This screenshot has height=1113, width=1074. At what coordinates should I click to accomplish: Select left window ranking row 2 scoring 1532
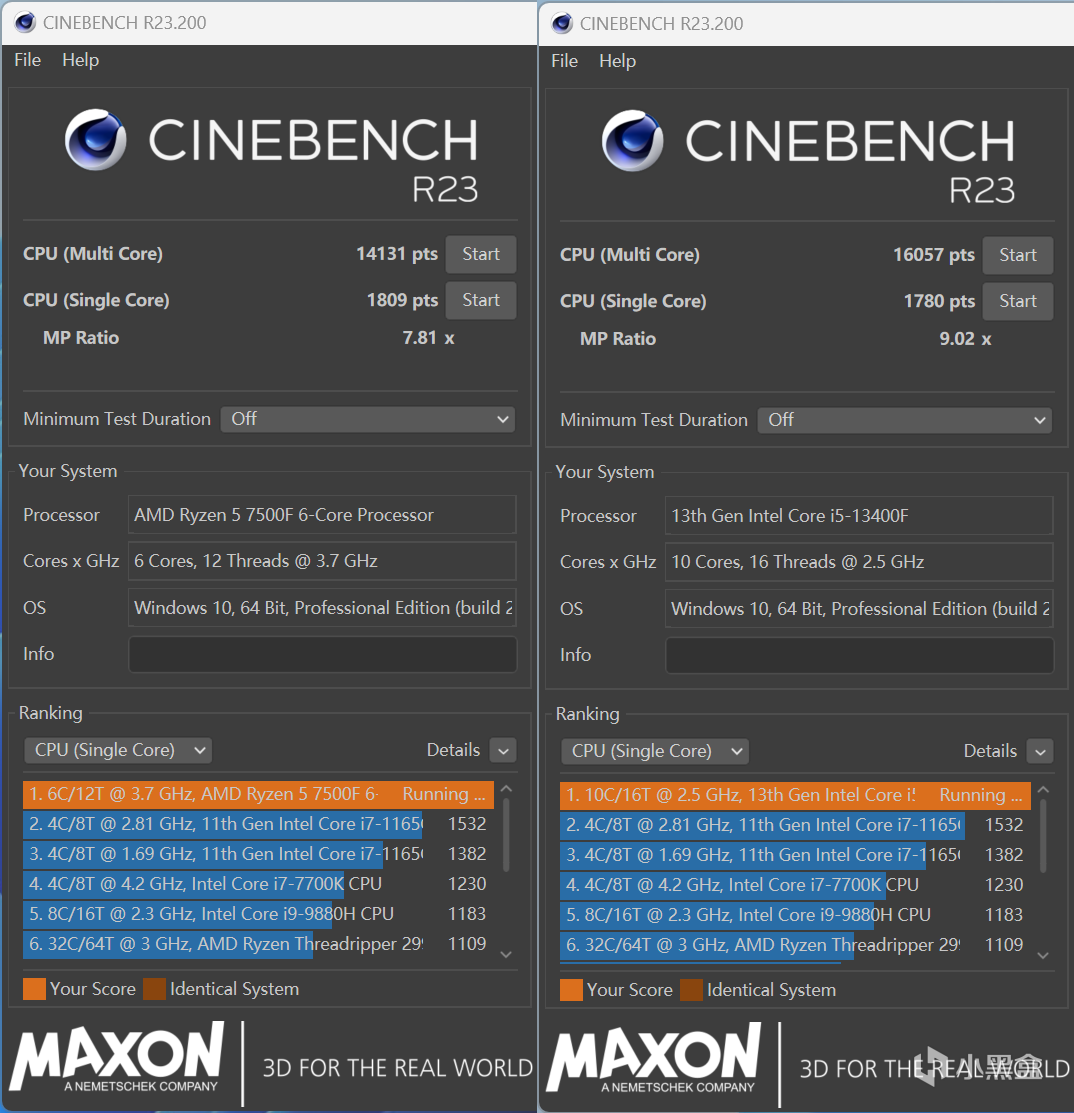pos(258,824)
